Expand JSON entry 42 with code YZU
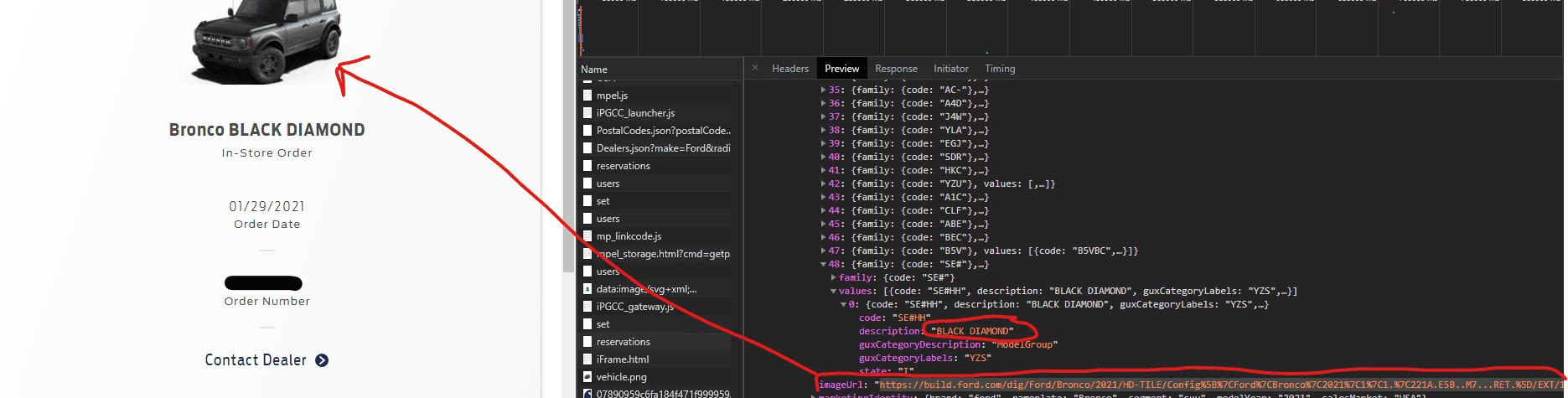 [x=823, y=183]
